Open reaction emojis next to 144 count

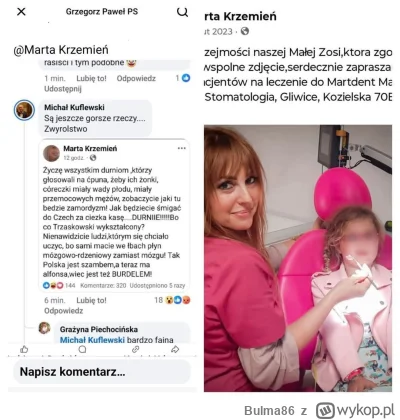click(x=53, y=285)
